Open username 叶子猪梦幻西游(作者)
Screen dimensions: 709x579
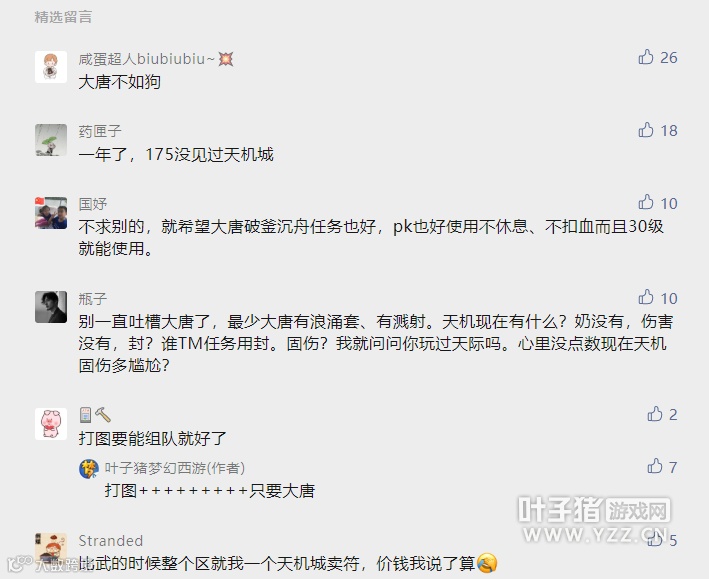coord(175,468)
